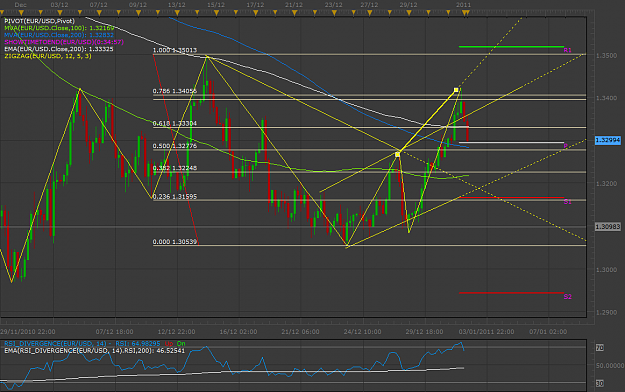Click the 24/12 10:00 time axis label
Viewport: 625px width, 392px height.
pyautogui.click(x=362, y=332)
